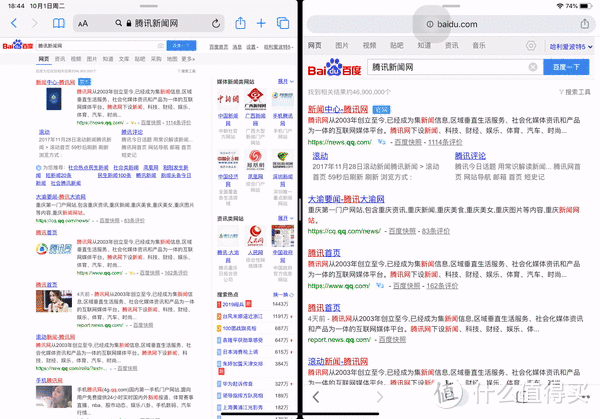Expand 展开 for 资讯类网站 panel

285,218
